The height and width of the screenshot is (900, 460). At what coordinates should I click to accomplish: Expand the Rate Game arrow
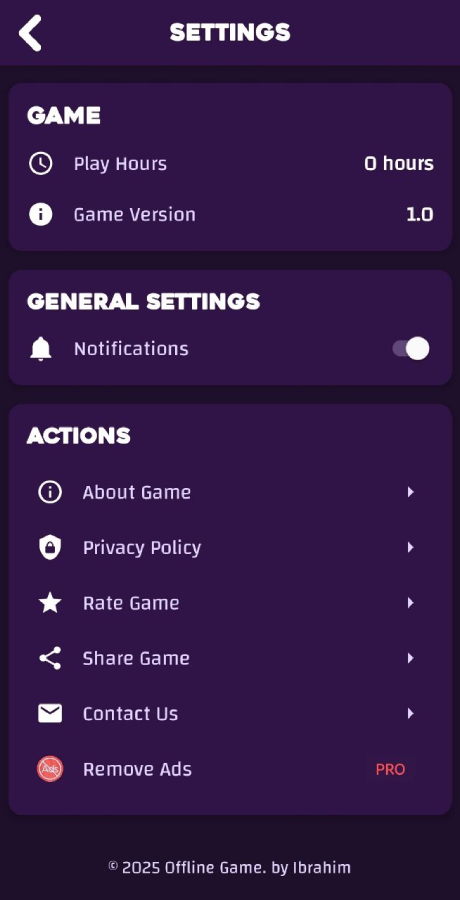pyautogui.click(x=410, y=603)
